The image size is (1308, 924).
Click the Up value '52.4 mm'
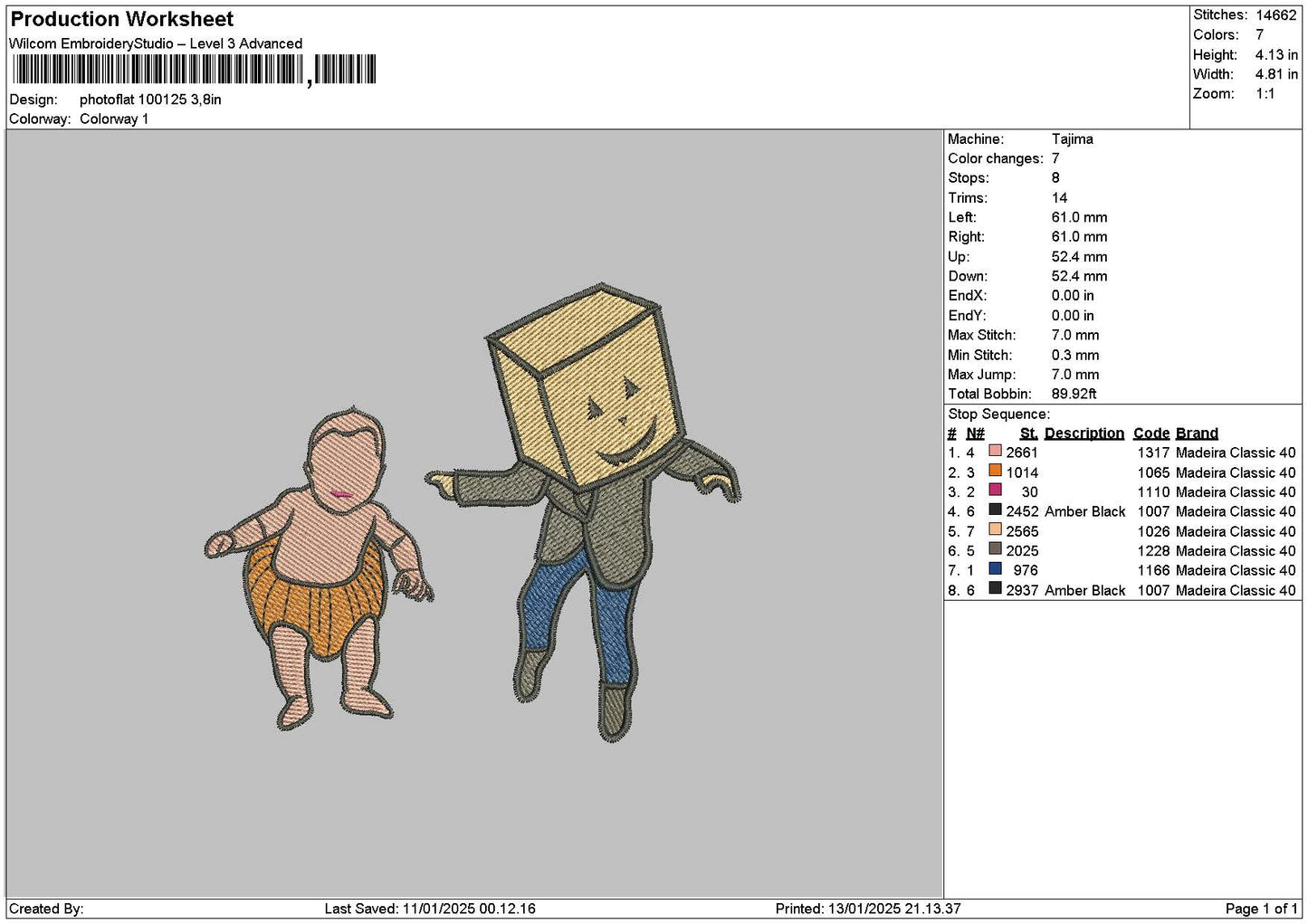[x=1079, y=257]
